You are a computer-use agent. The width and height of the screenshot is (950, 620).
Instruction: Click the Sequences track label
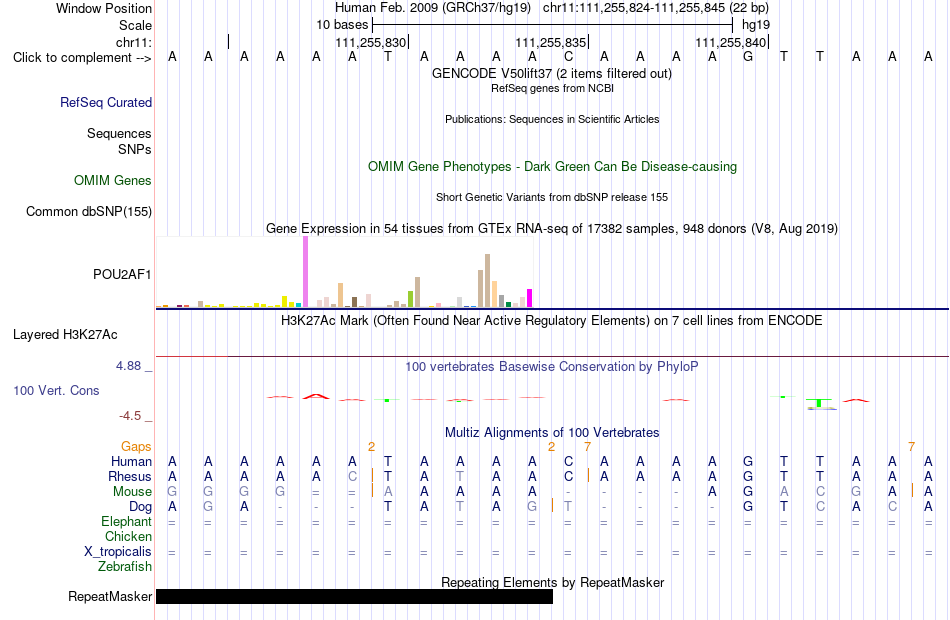tap(119, 133)
